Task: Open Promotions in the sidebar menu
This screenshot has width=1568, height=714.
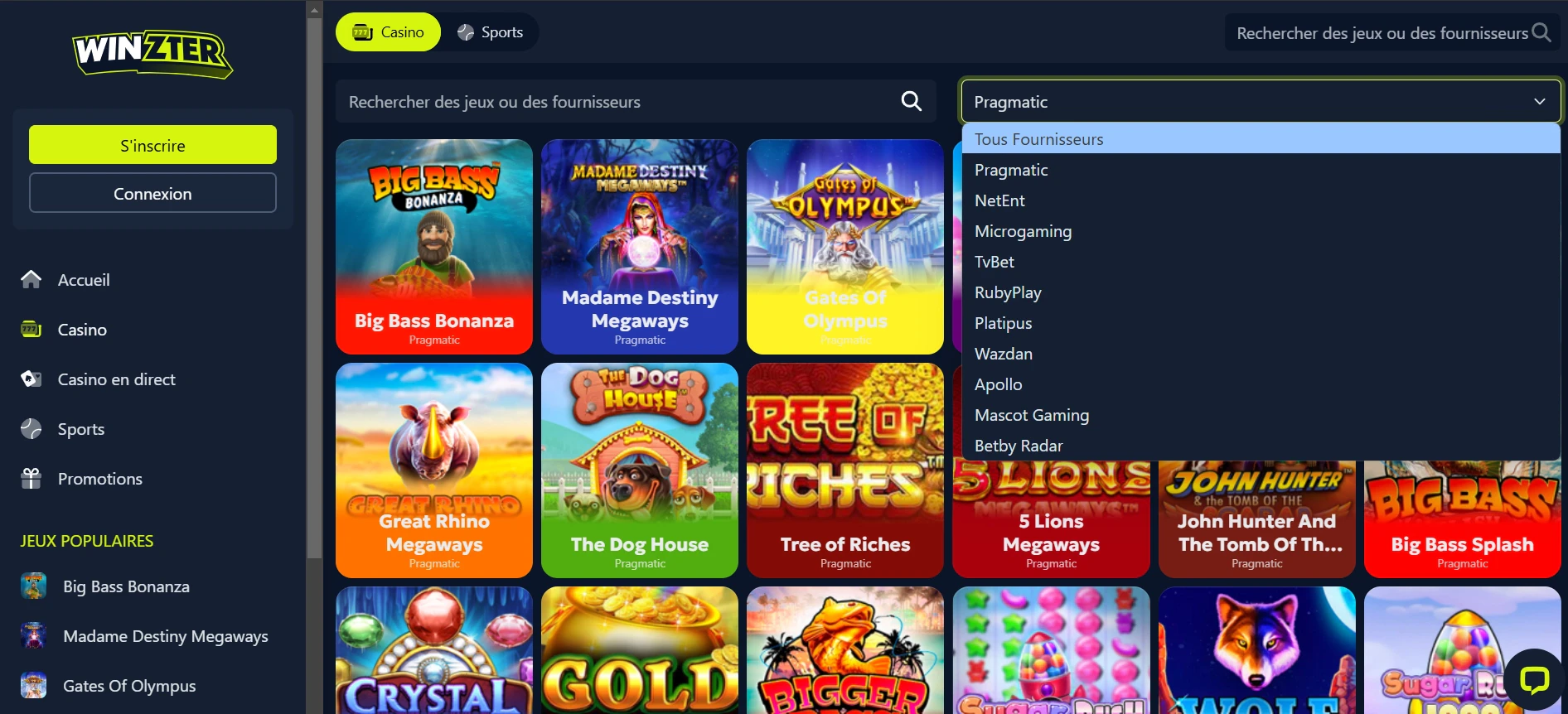Action: pos(100,479)
